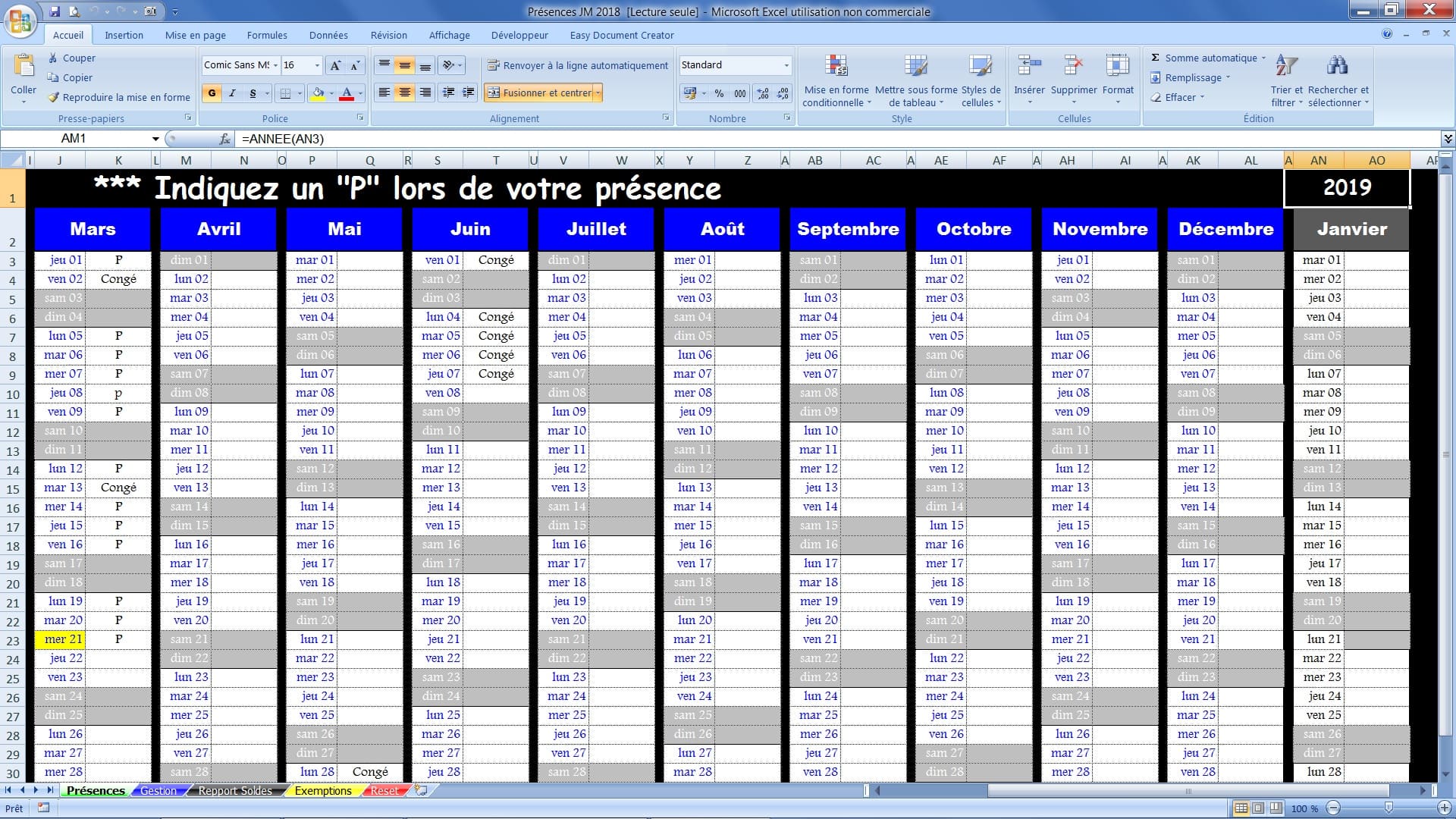Switch to the Gestion sheet tab
The height and width of the screenshot is (819, 1456).
pos(158,790)
